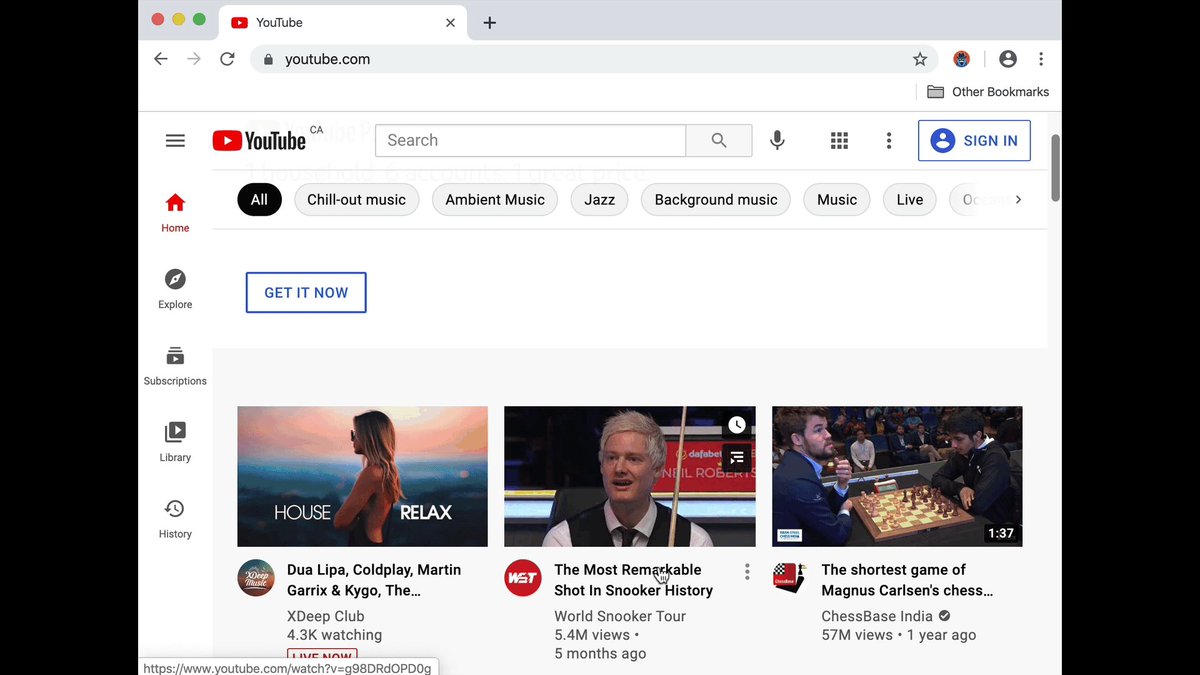Select Background music chip
1200x675 pixels.
[x=716, y=200]
